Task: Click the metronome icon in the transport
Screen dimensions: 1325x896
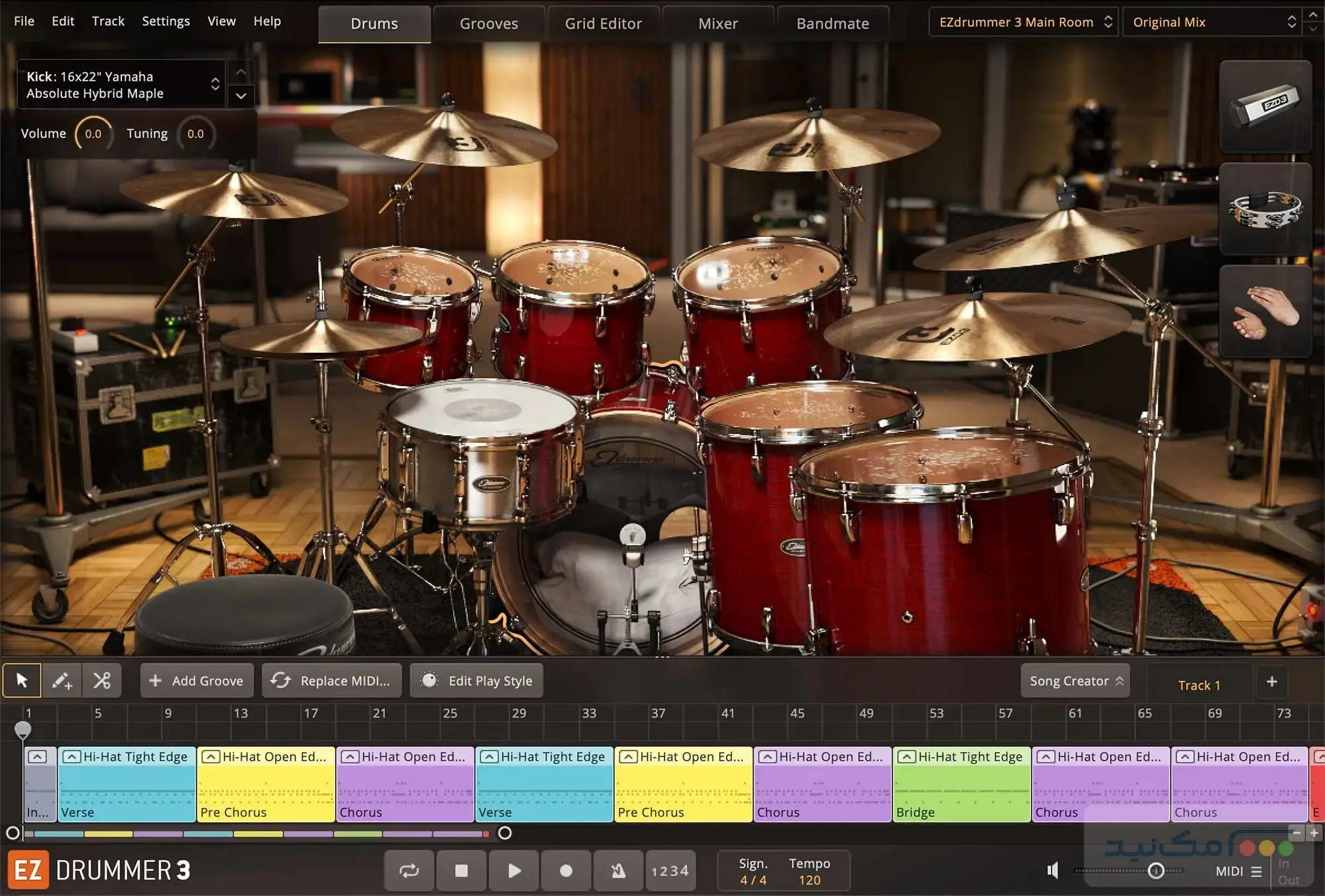Action: (x=617, y=870)
